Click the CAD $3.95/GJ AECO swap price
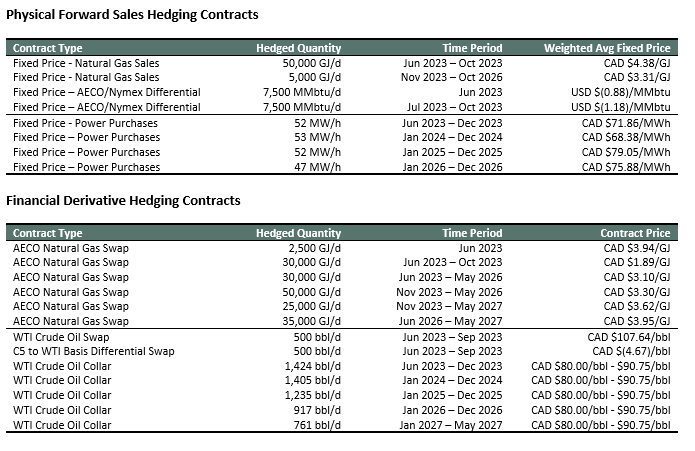 [637, 321]
